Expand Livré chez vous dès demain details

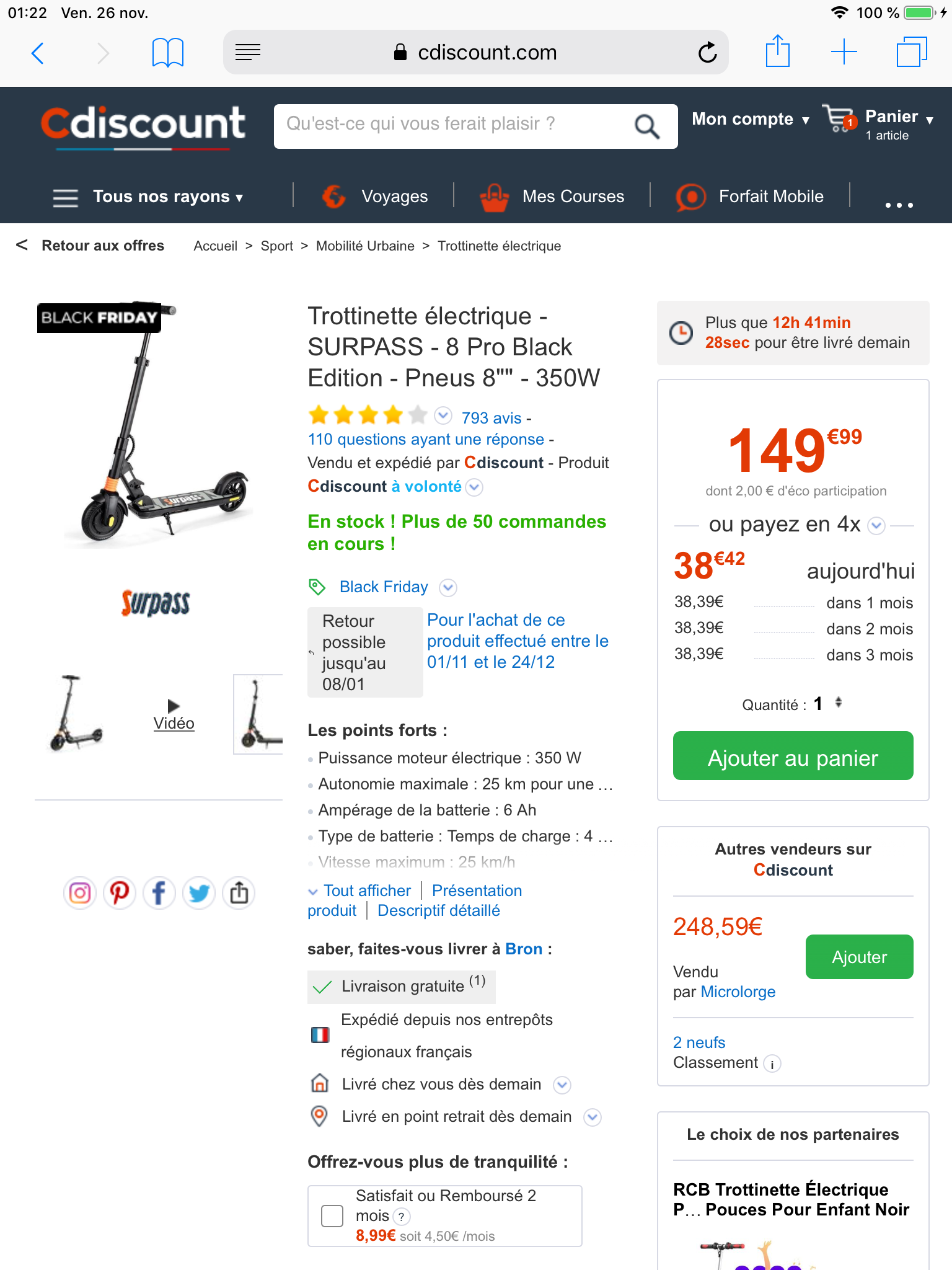point(562,1085)
